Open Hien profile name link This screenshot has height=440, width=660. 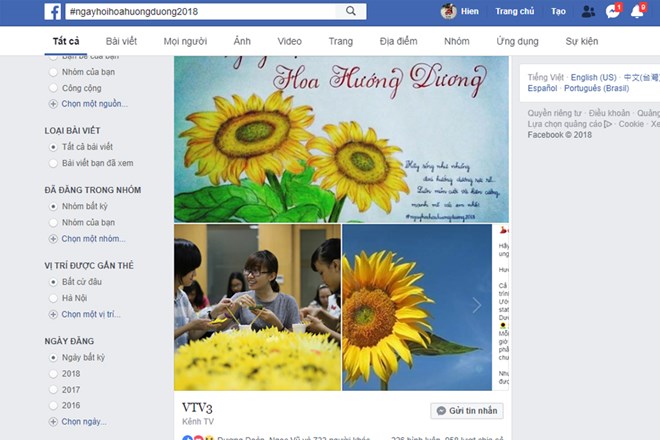point(469,11)
